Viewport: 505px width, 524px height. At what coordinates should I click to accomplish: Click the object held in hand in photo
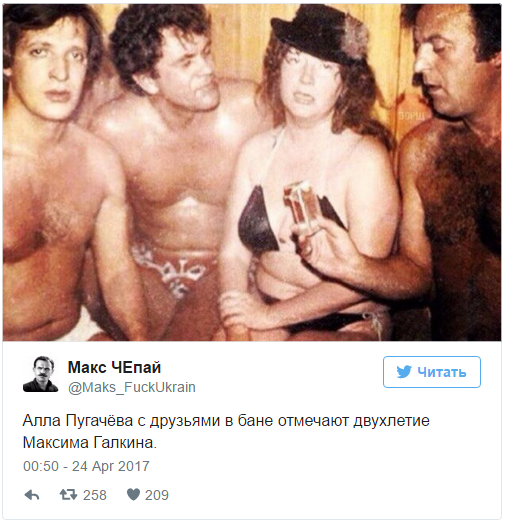[x=302, y=207]
